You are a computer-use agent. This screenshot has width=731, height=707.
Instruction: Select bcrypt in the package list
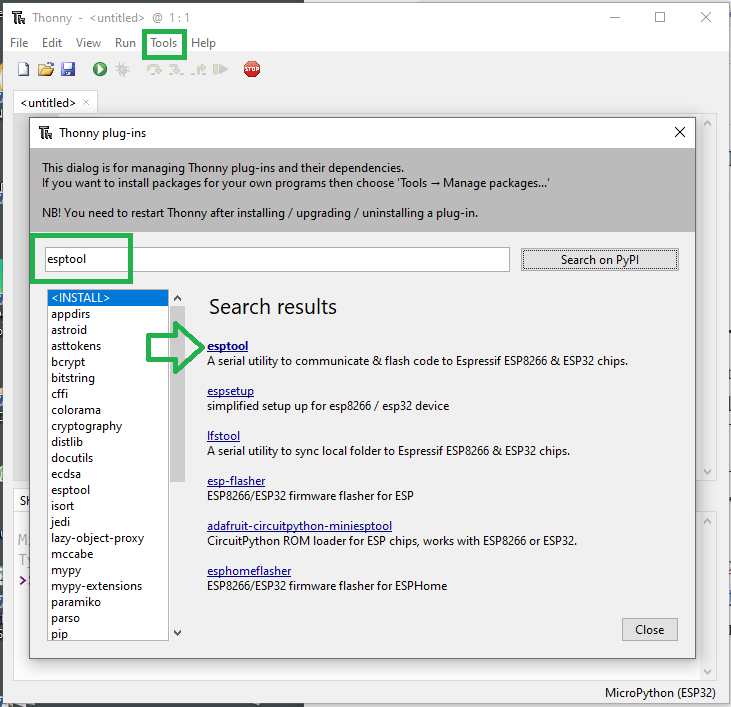coord(108,362)
